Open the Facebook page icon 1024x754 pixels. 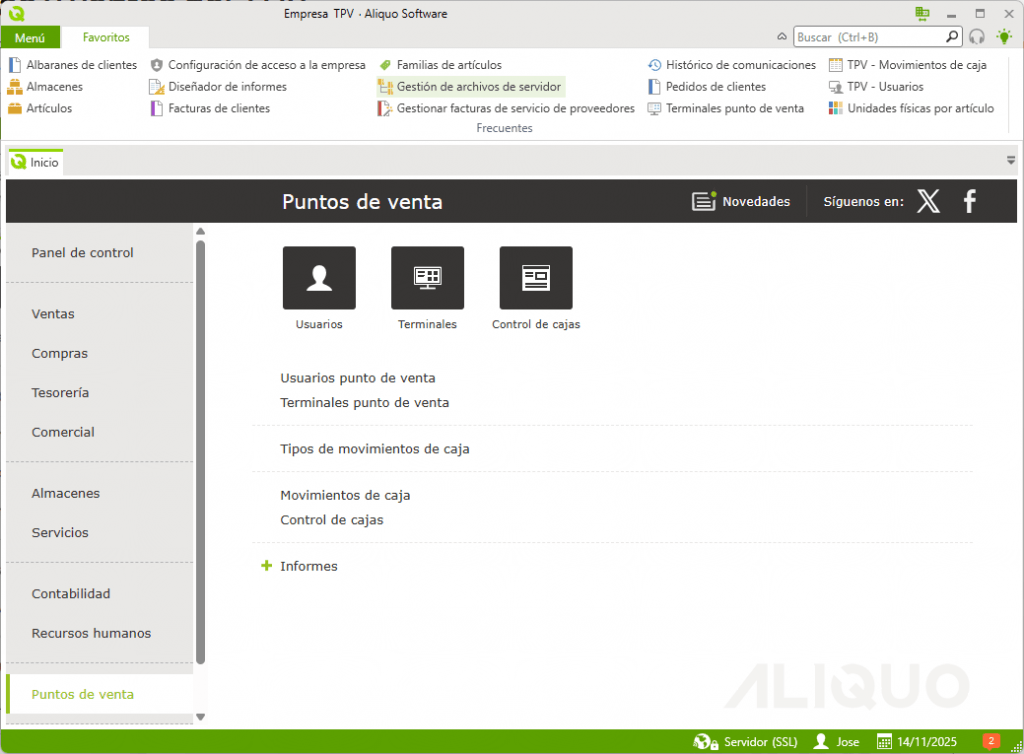pyautogui.click(x=969, y=202)
